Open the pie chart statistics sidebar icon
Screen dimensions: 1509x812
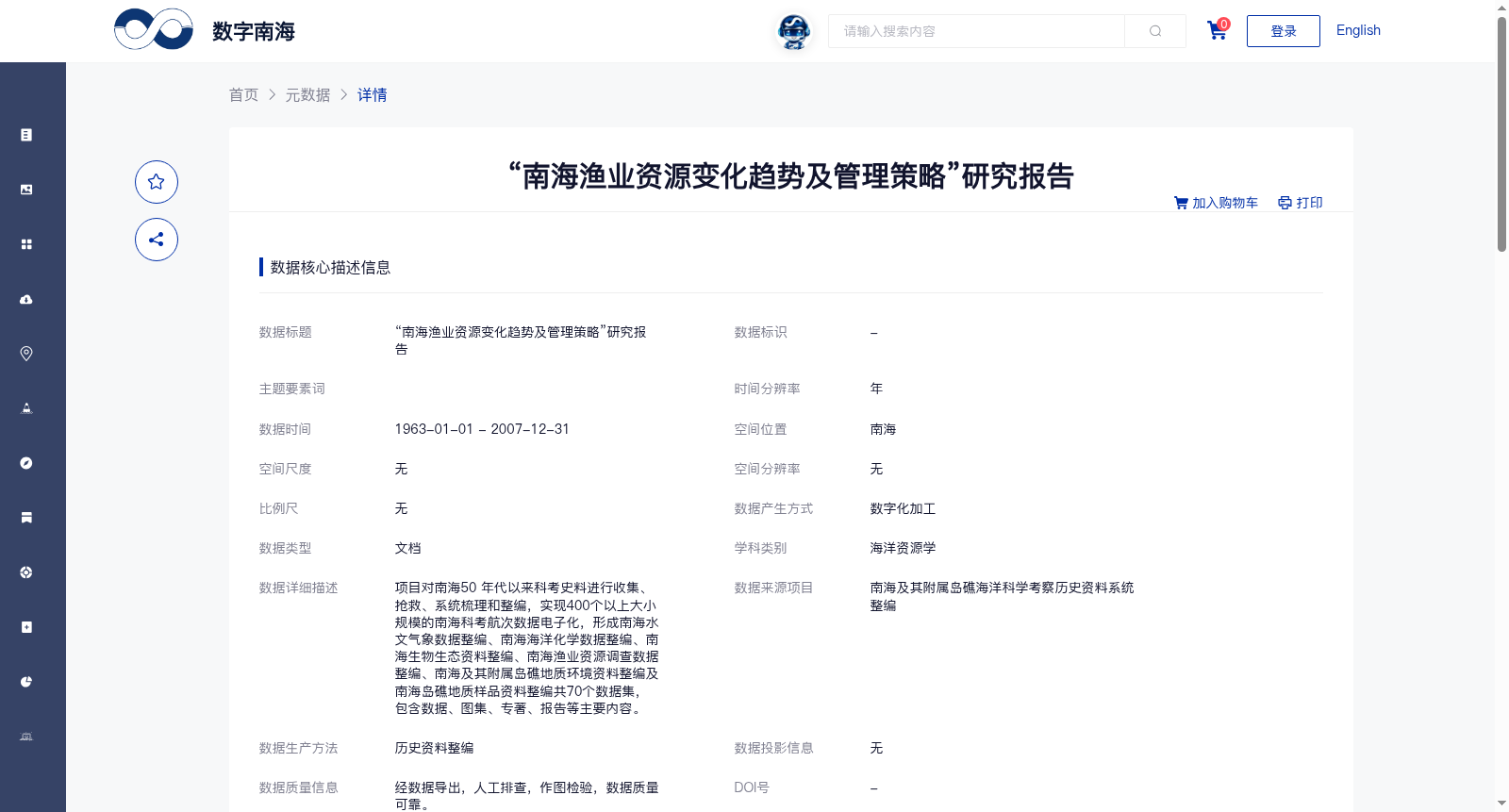click(26, 682)
